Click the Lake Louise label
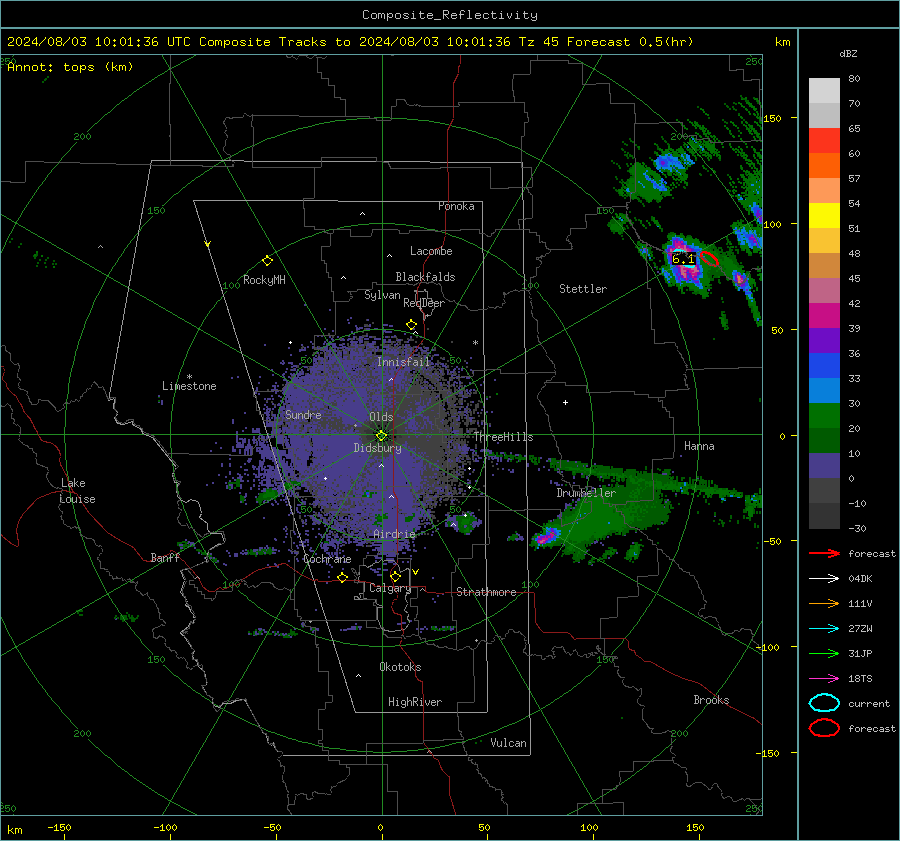 (77, 491)
